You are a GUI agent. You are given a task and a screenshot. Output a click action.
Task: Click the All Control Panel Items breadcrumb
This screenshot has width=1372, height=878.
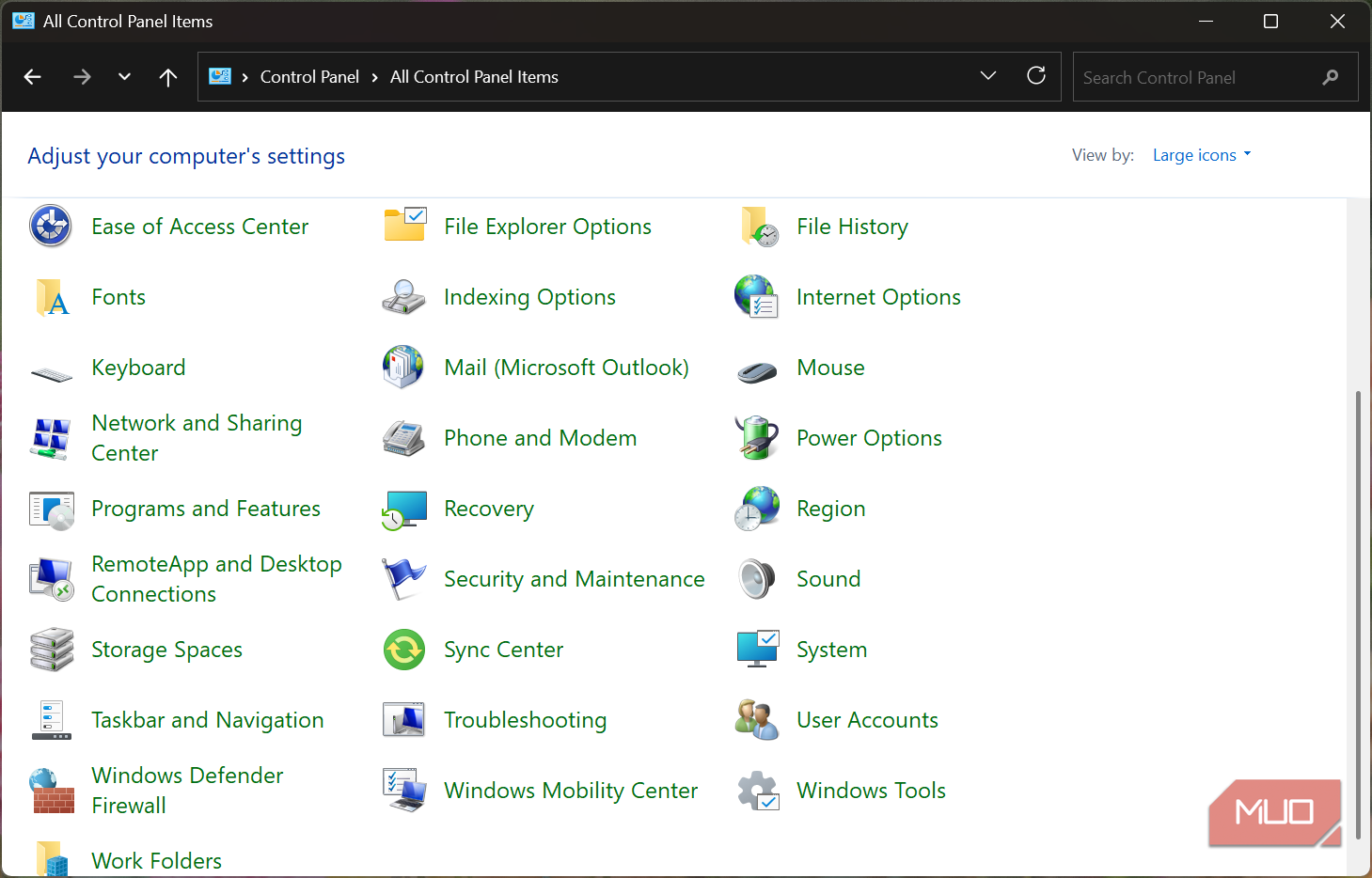click(x=474, y=77)
